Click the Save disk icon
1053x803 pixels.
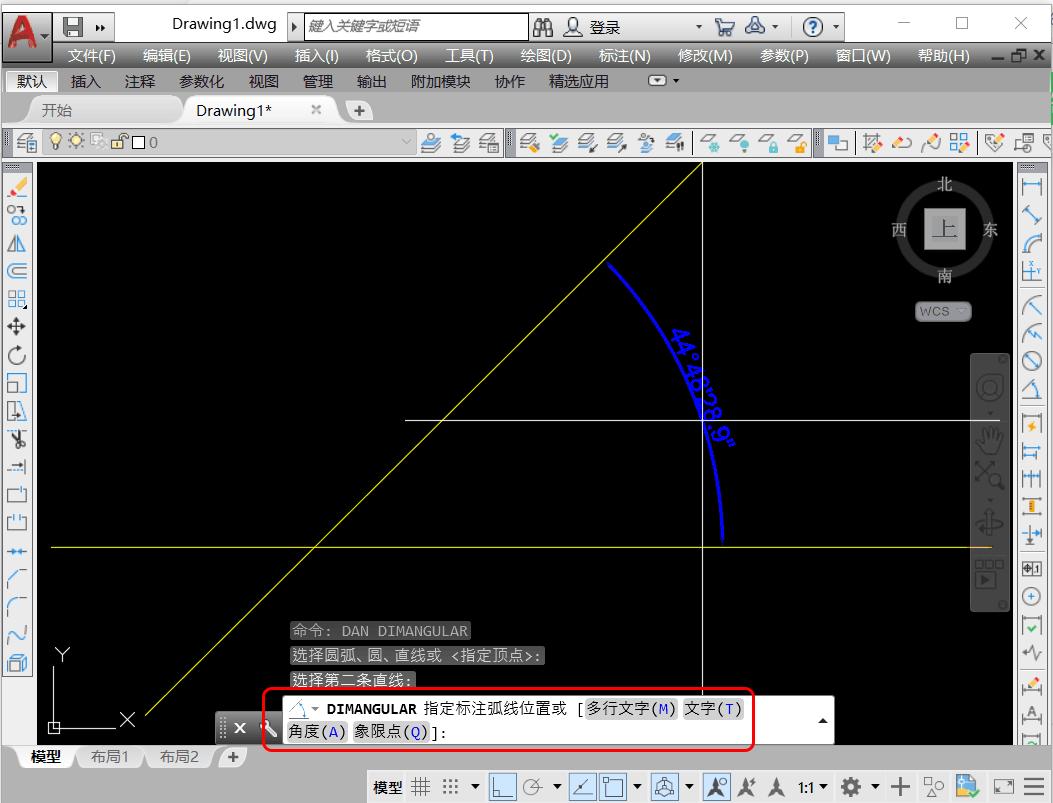coord(73,27)
